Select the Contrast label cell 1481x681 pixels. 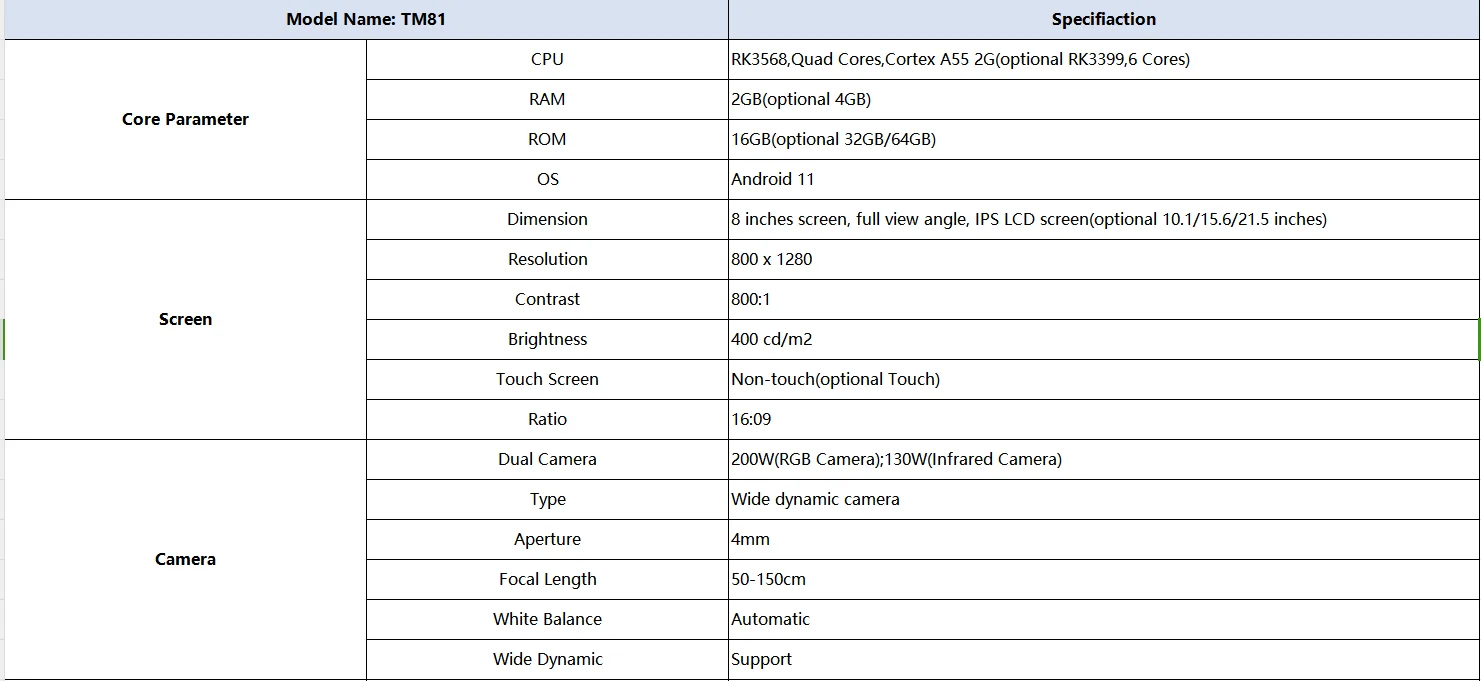(547, 299)
